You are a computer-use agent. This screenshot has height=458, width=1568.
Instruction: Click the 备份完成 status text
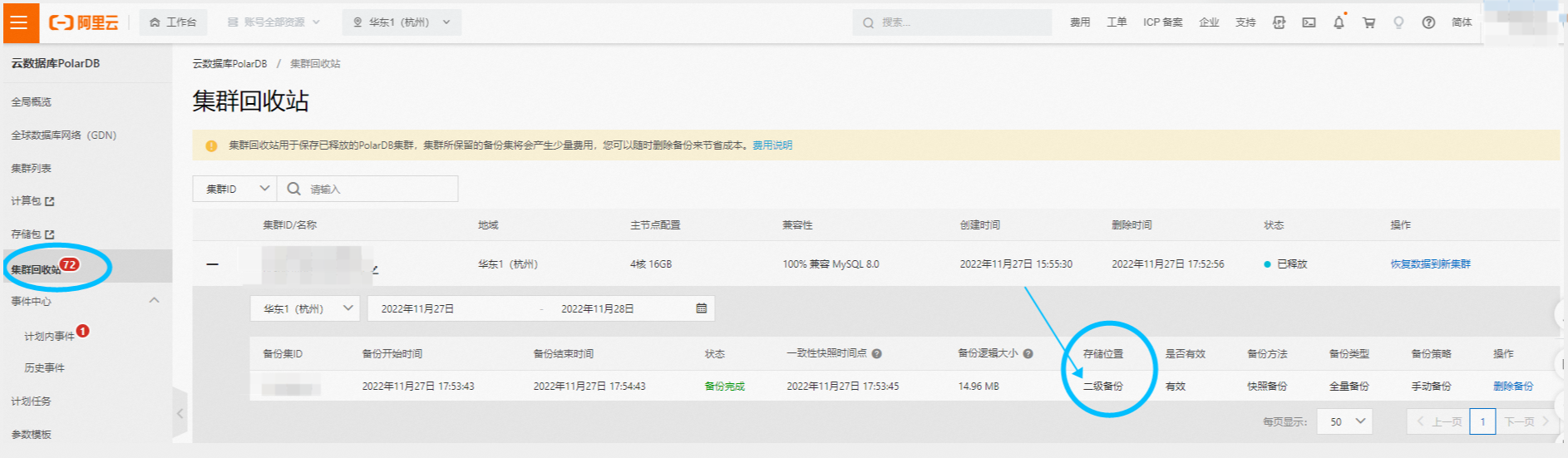coord(725,387)
